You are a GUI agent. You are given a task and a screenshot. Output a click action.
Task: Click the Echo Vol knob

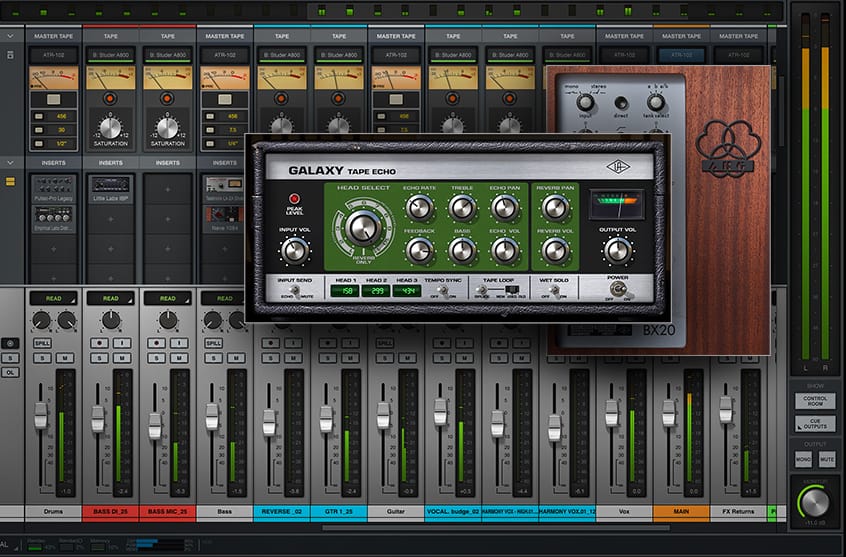click(x=504, y=250)
